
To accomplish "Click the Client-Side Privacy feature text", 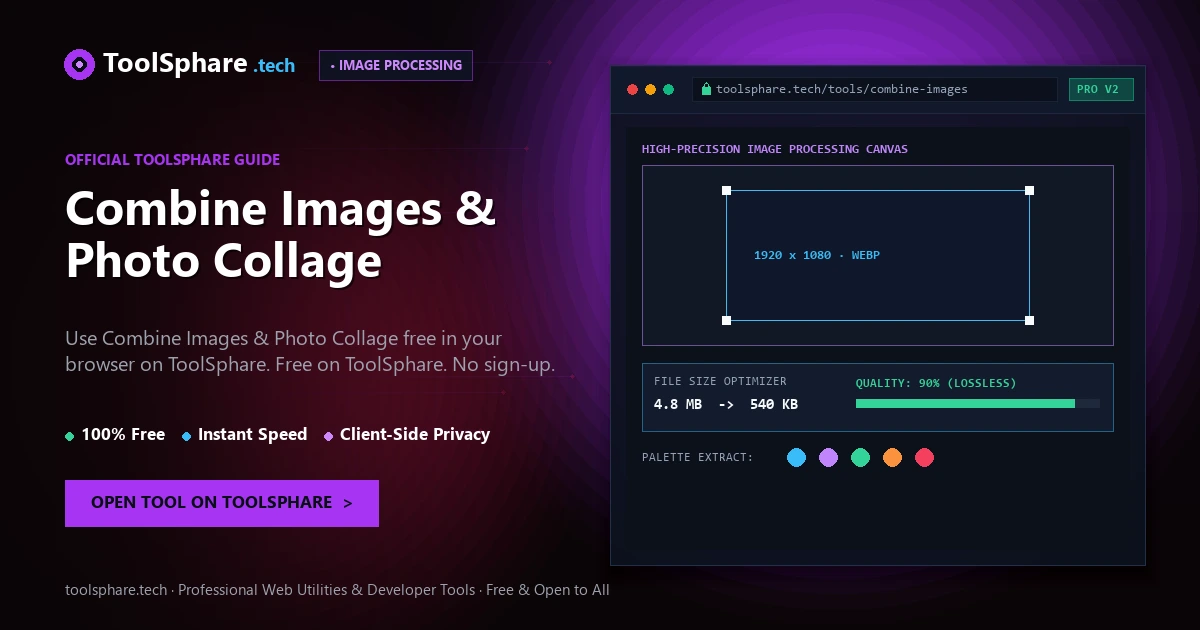I will pyautogui.click(x=415, y=434).
